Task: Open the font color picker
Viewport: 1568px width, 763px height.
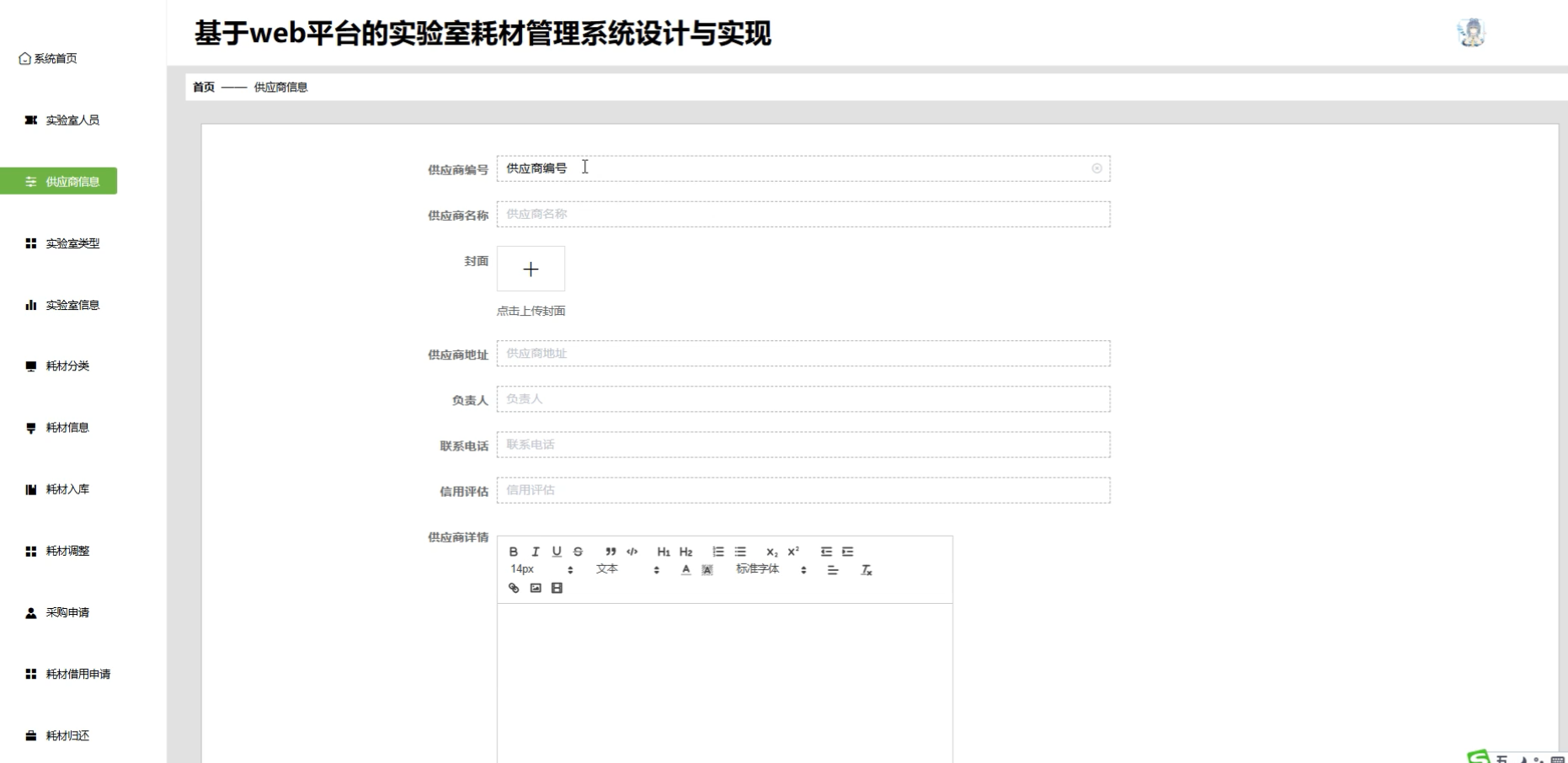Action: (685, 569)
